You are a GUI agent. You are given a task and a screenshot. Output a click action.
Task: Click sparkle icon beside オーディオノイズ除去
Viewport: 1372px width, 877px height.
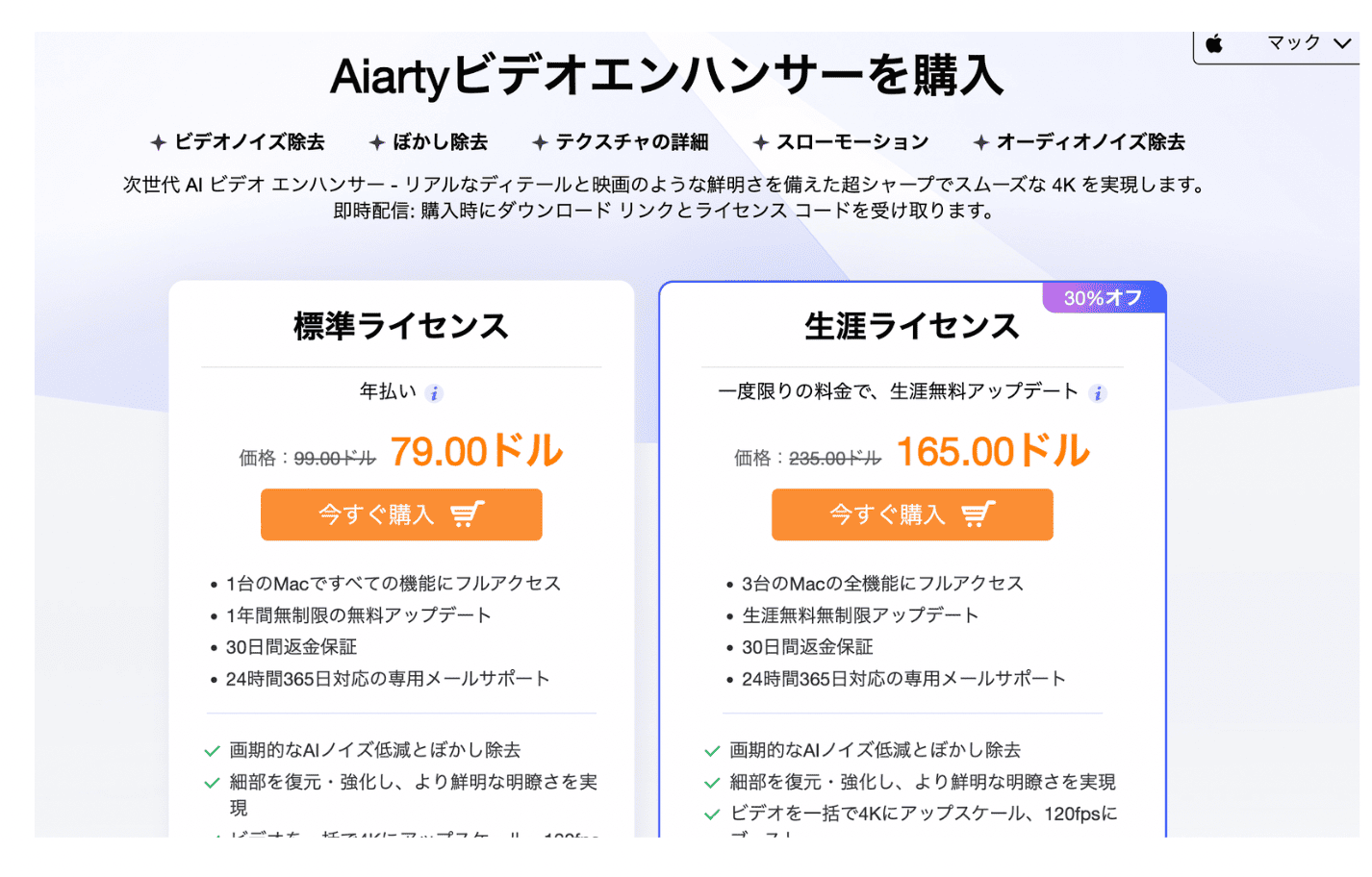point(980,142)
